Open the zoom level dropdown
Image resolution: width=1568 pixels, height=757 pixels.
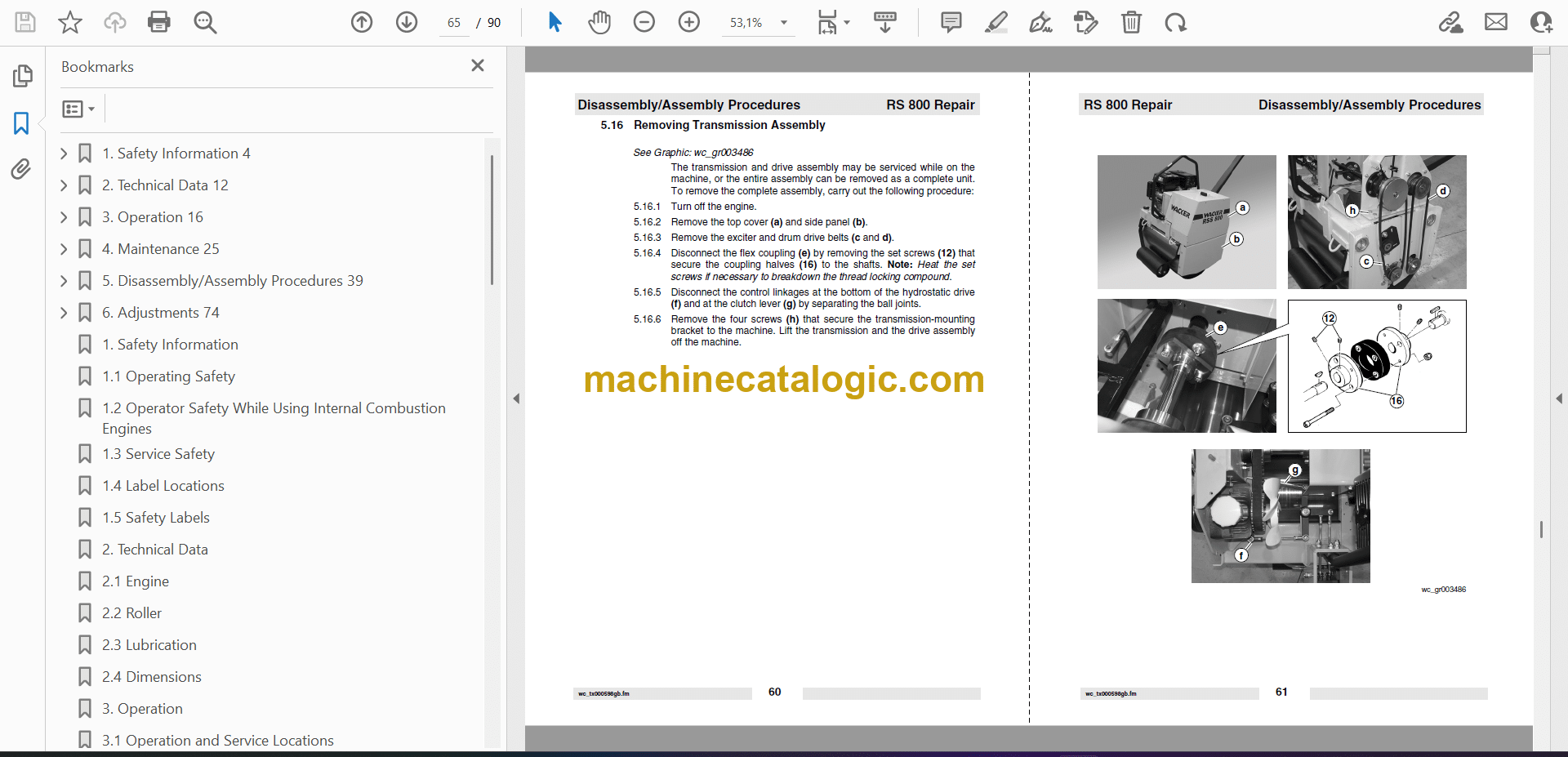[784, 23]
